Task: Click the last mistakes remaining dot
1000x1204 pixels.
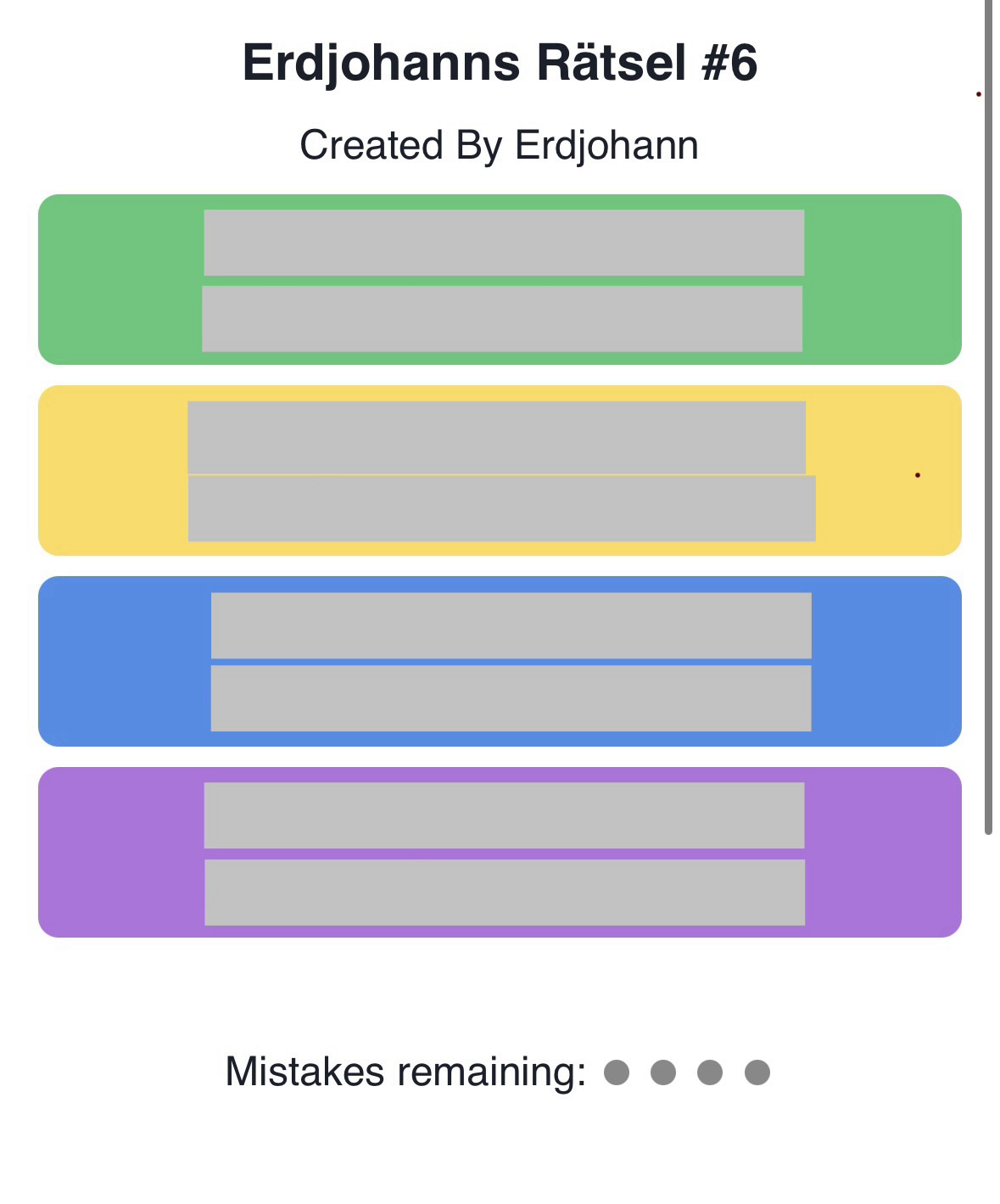Action: 757,1072
